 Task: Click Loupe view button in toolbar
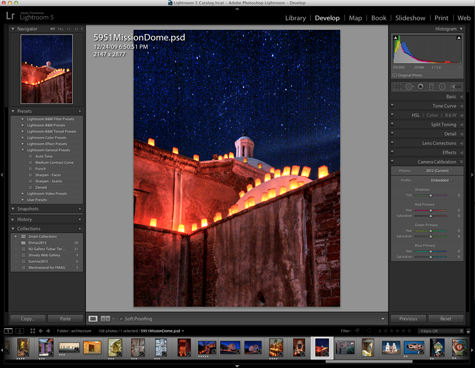tap(93, 319)
